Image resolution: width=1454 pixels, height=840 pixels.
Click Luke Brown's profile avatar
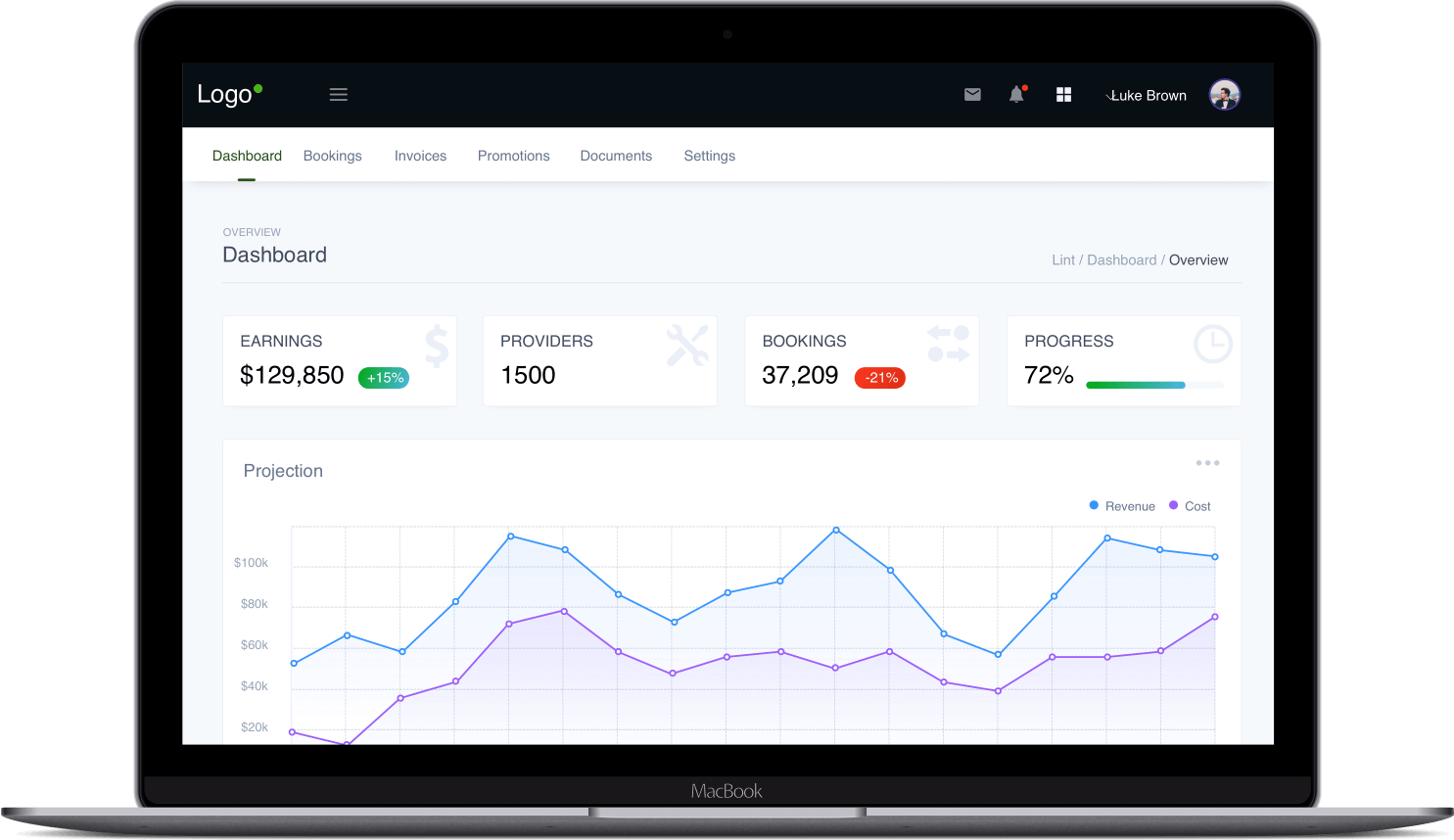coord(1224,95)
